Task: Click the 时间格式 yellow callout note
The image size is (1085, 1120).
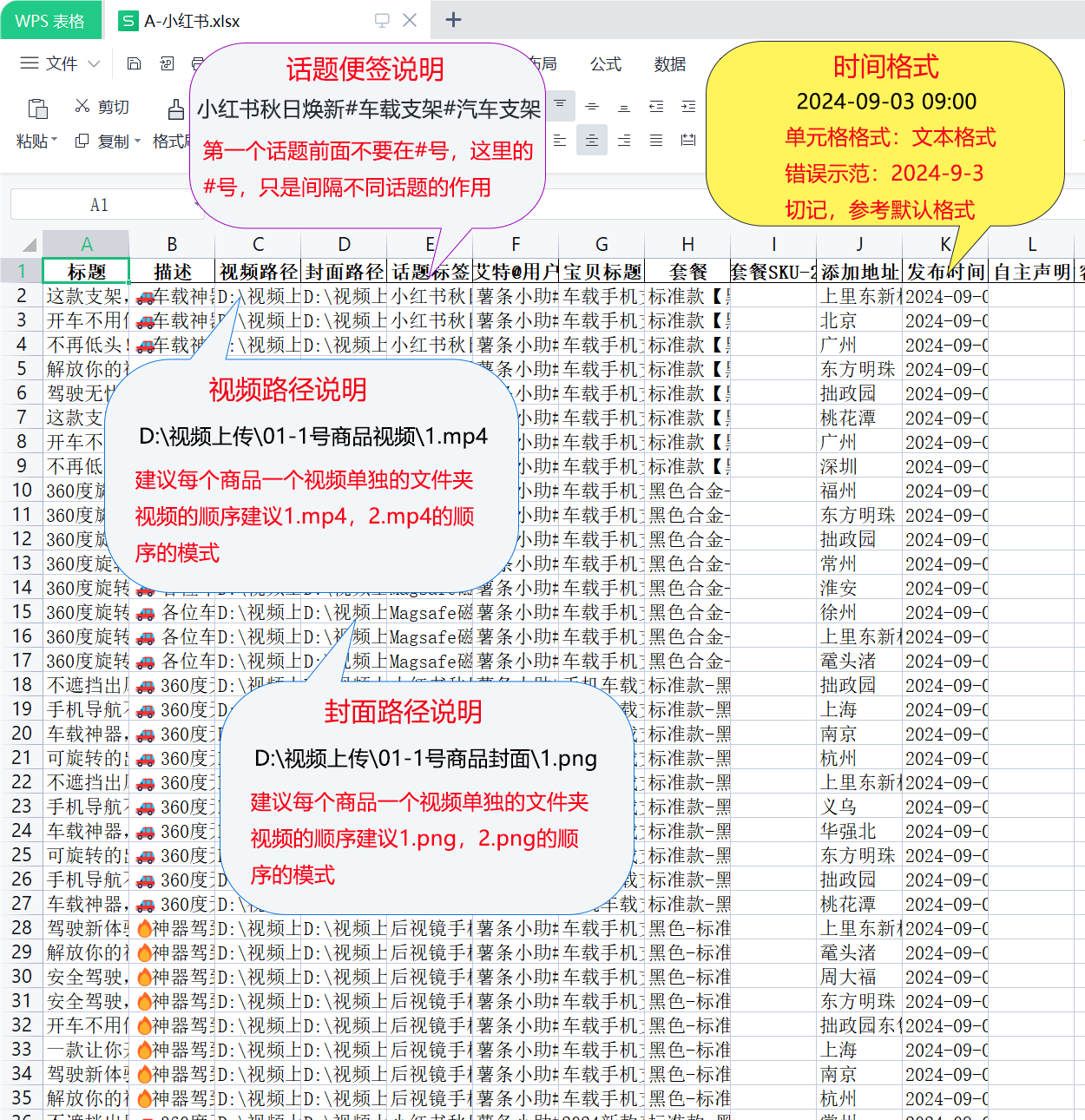Action: pos(885,135)
